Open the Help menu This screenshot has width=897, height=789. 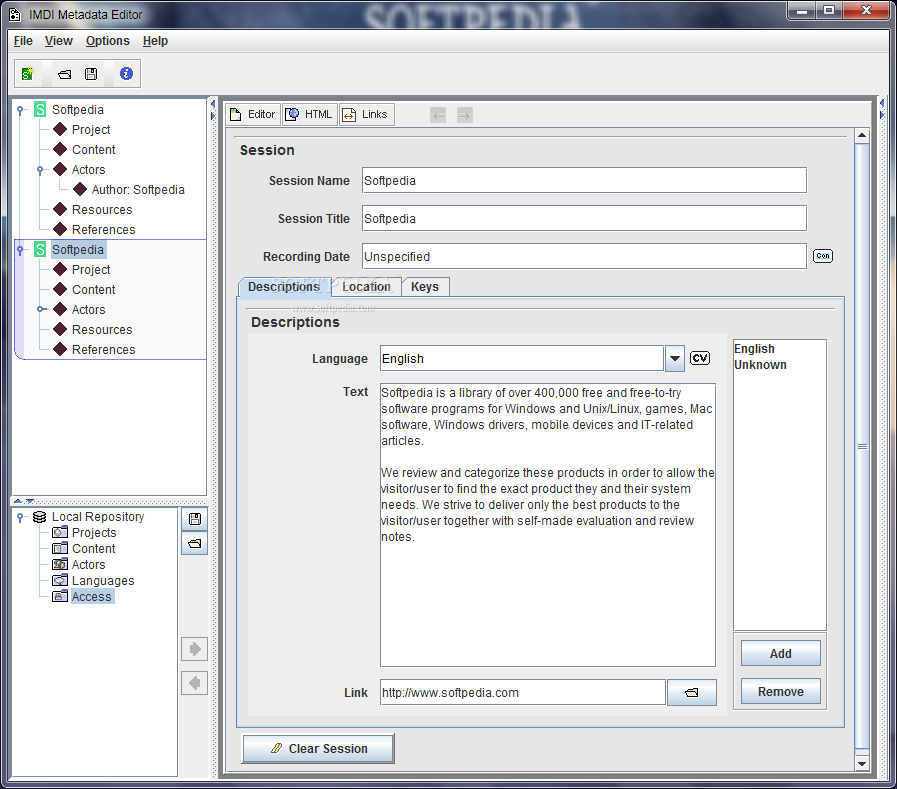coord(155,41)
